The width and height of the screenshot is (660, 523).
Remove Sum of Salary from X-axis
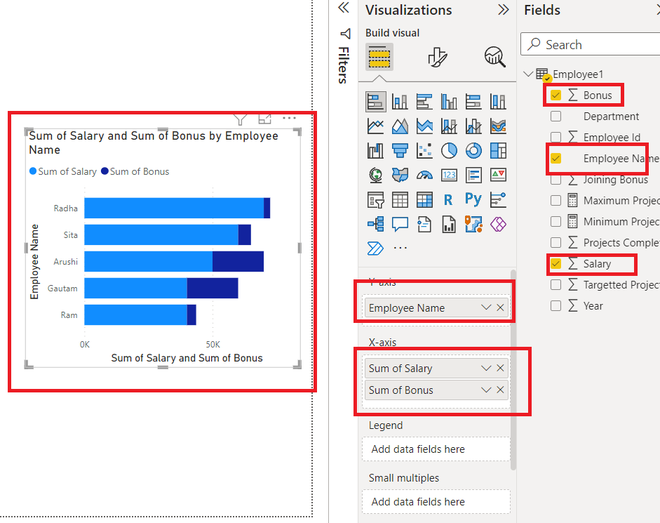(x=500, y=368)
